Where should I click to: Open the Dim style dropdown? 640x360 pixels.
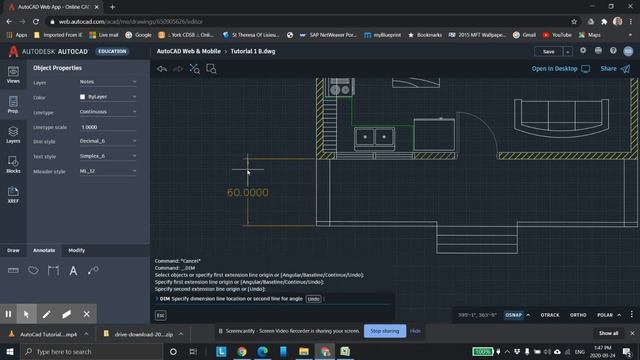pyautogui.click(x=108, y=141)
